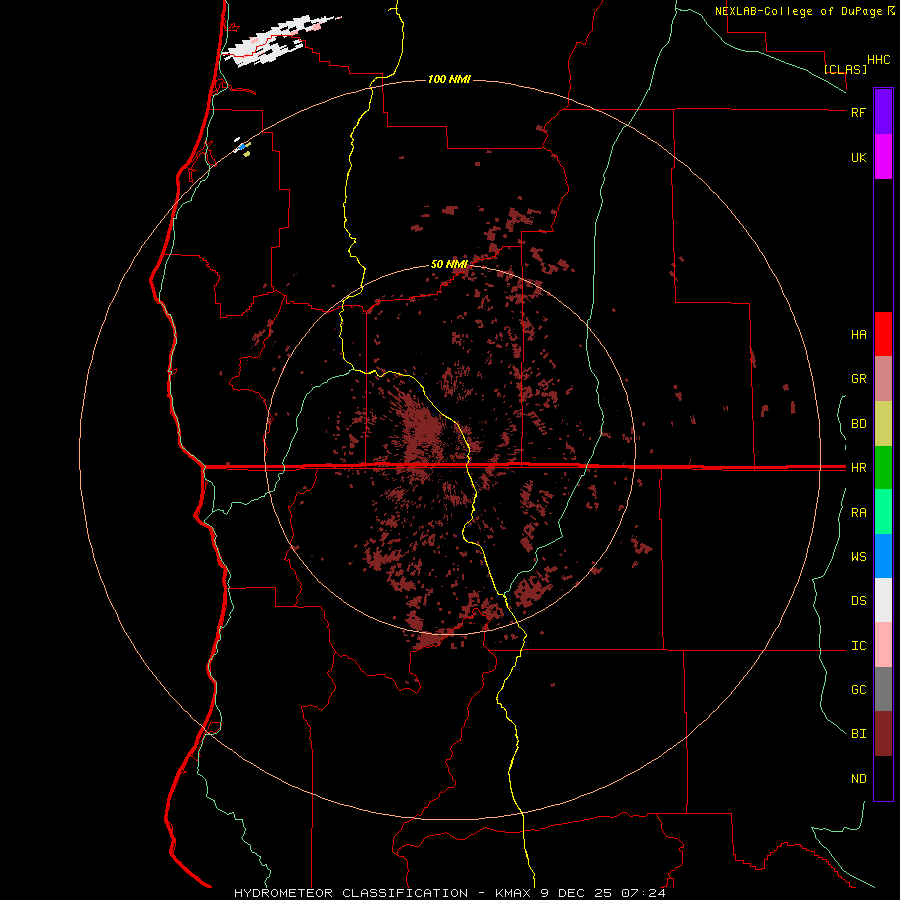Click the HHC product label
900x900 pixels.
click(x=878, y=60)
